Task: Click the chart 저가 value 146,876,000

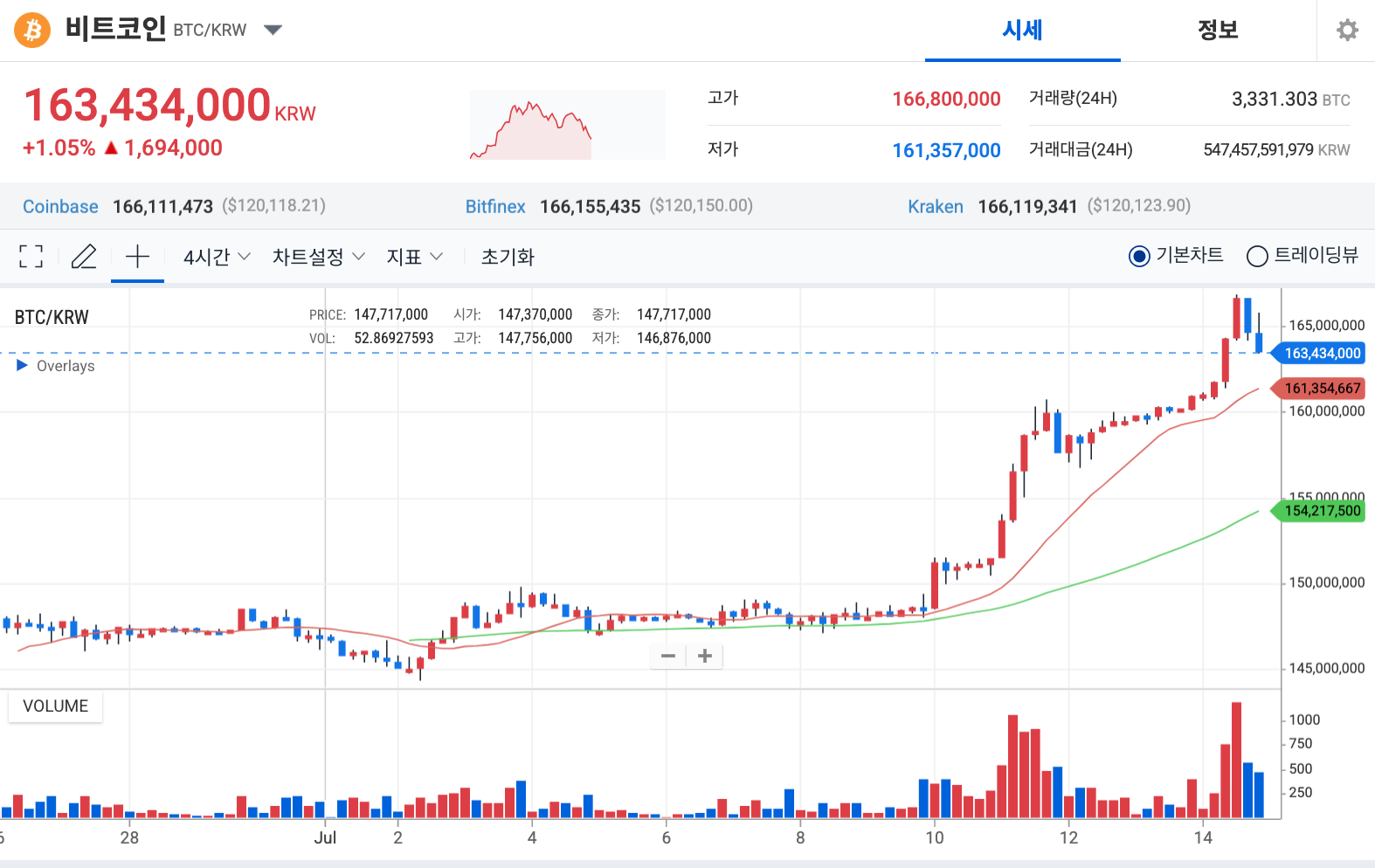Action: pos(674,338)
